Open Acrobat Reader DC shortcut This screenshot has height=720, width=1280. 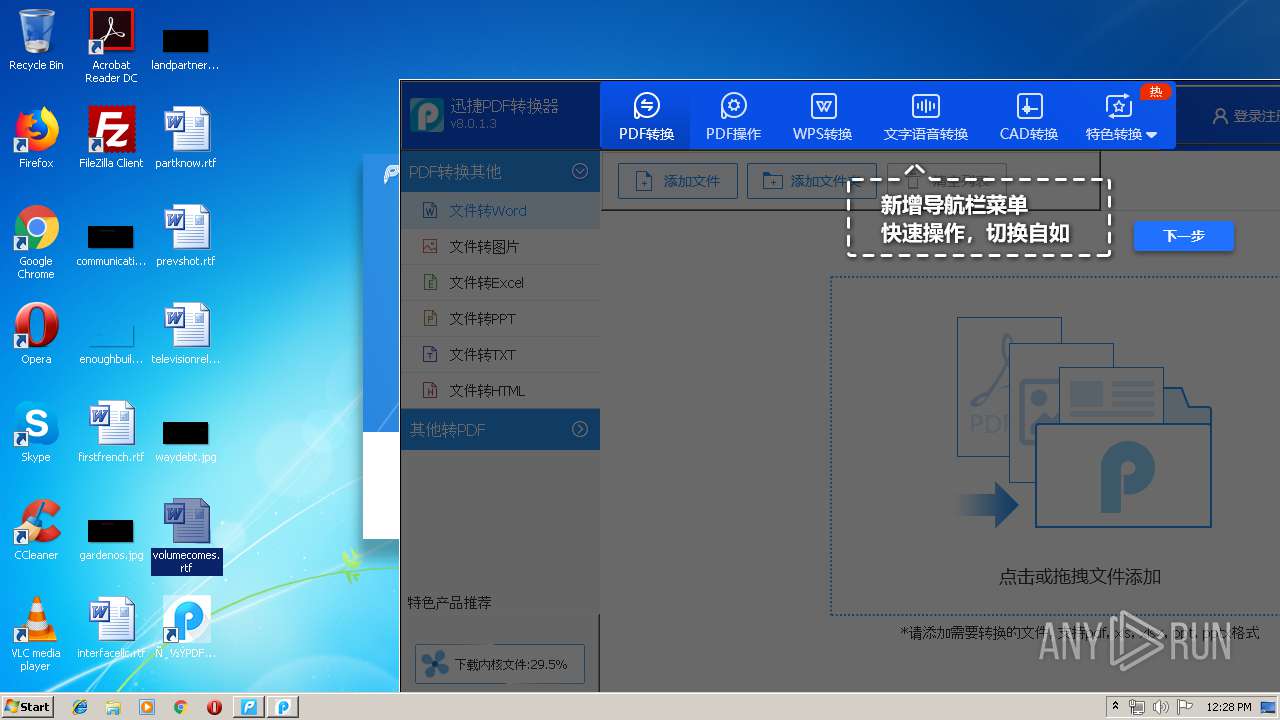tap(111, 46)
